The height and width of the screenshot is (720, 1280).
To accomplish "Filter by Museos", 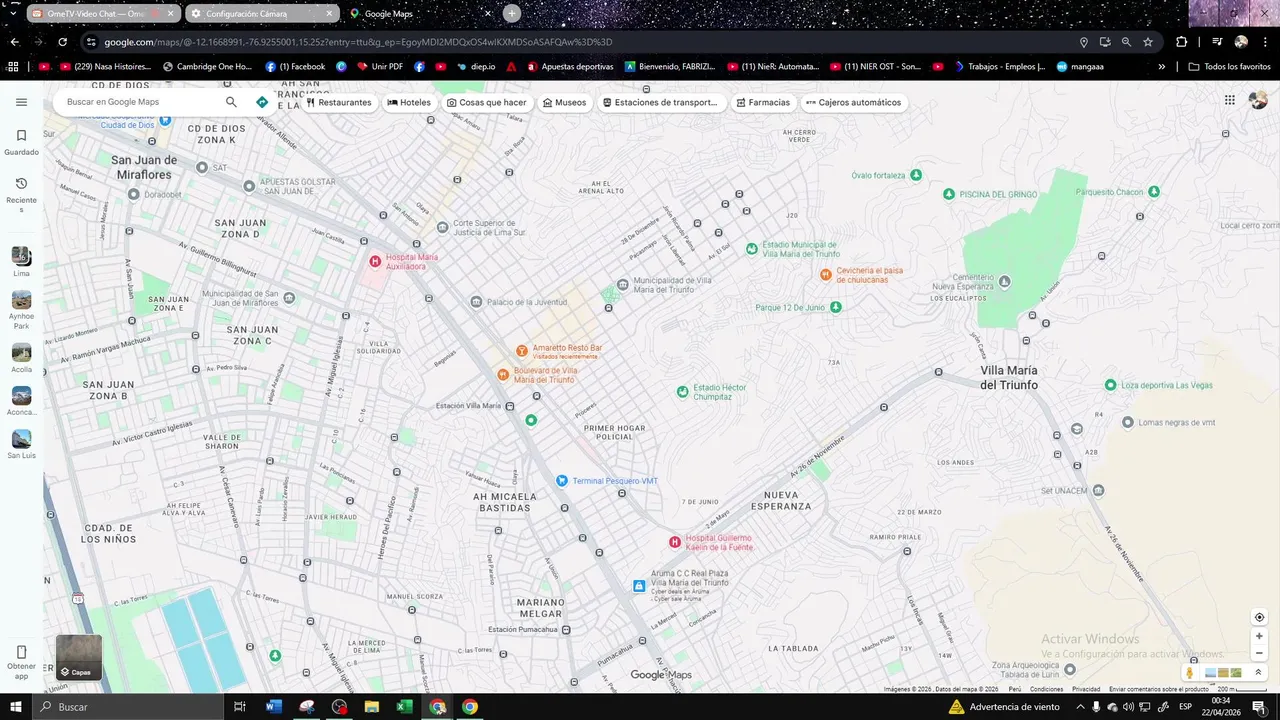I will tap(564, 102).
